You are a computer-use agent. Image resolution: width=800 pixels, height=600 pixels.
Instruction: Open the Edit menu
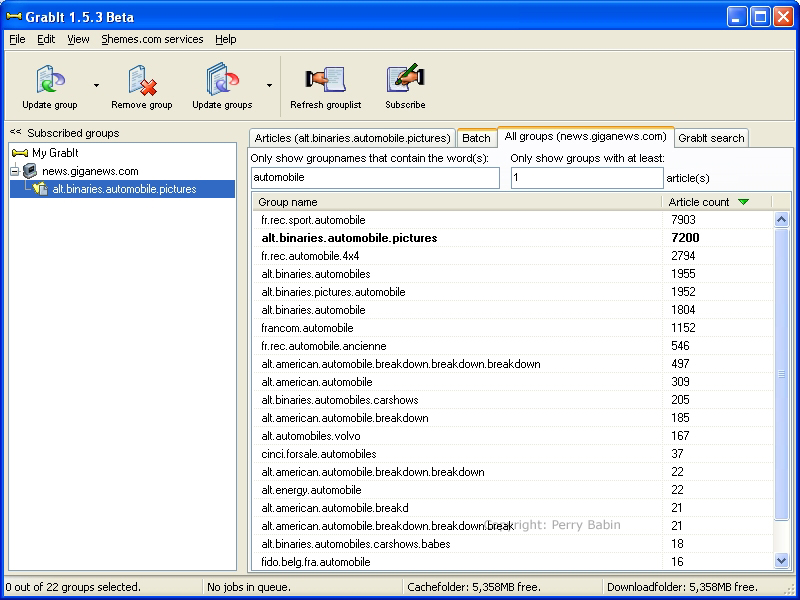point(46,39)
